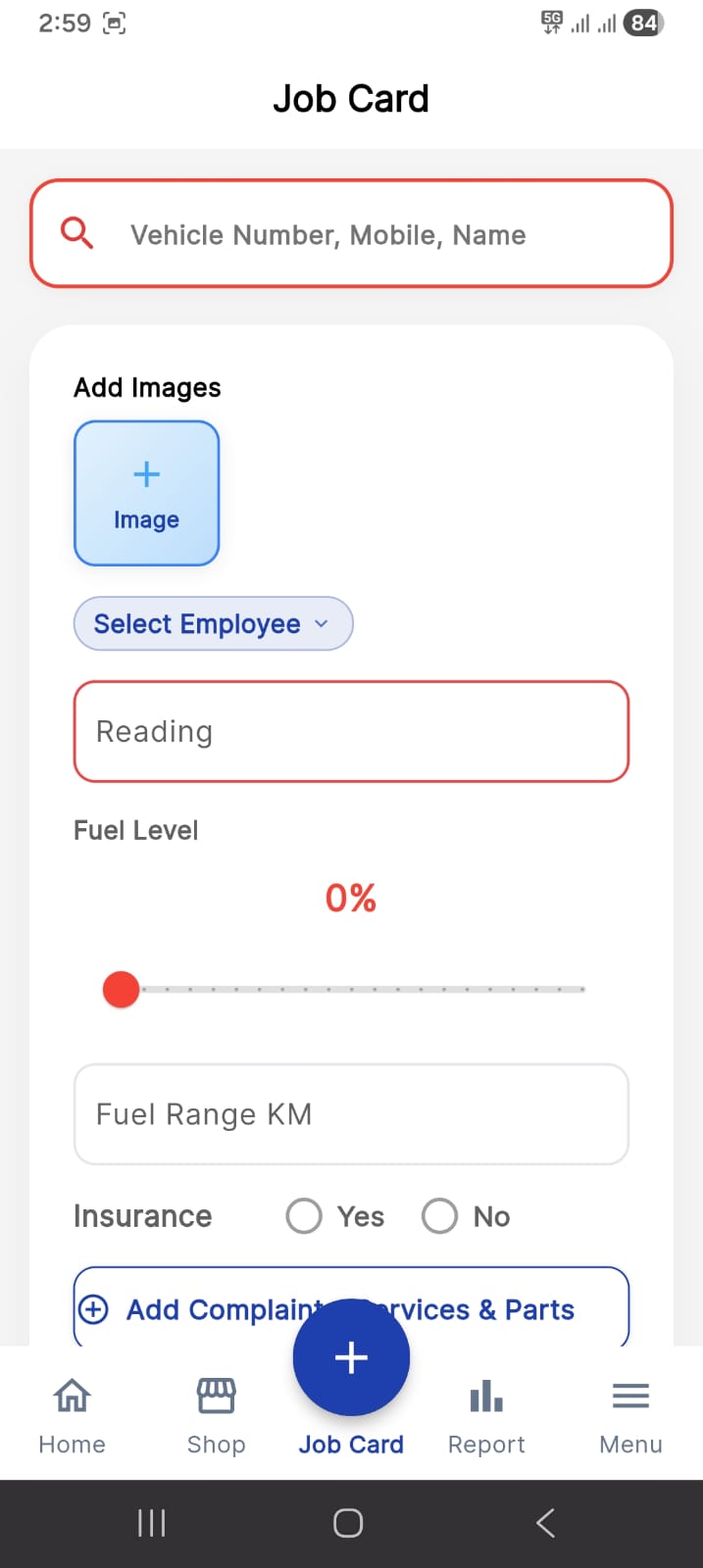The image size is (703, 1568).
Task: Select Yes for Insurance
Action: pyautogui.click(x=304, y=1216)
